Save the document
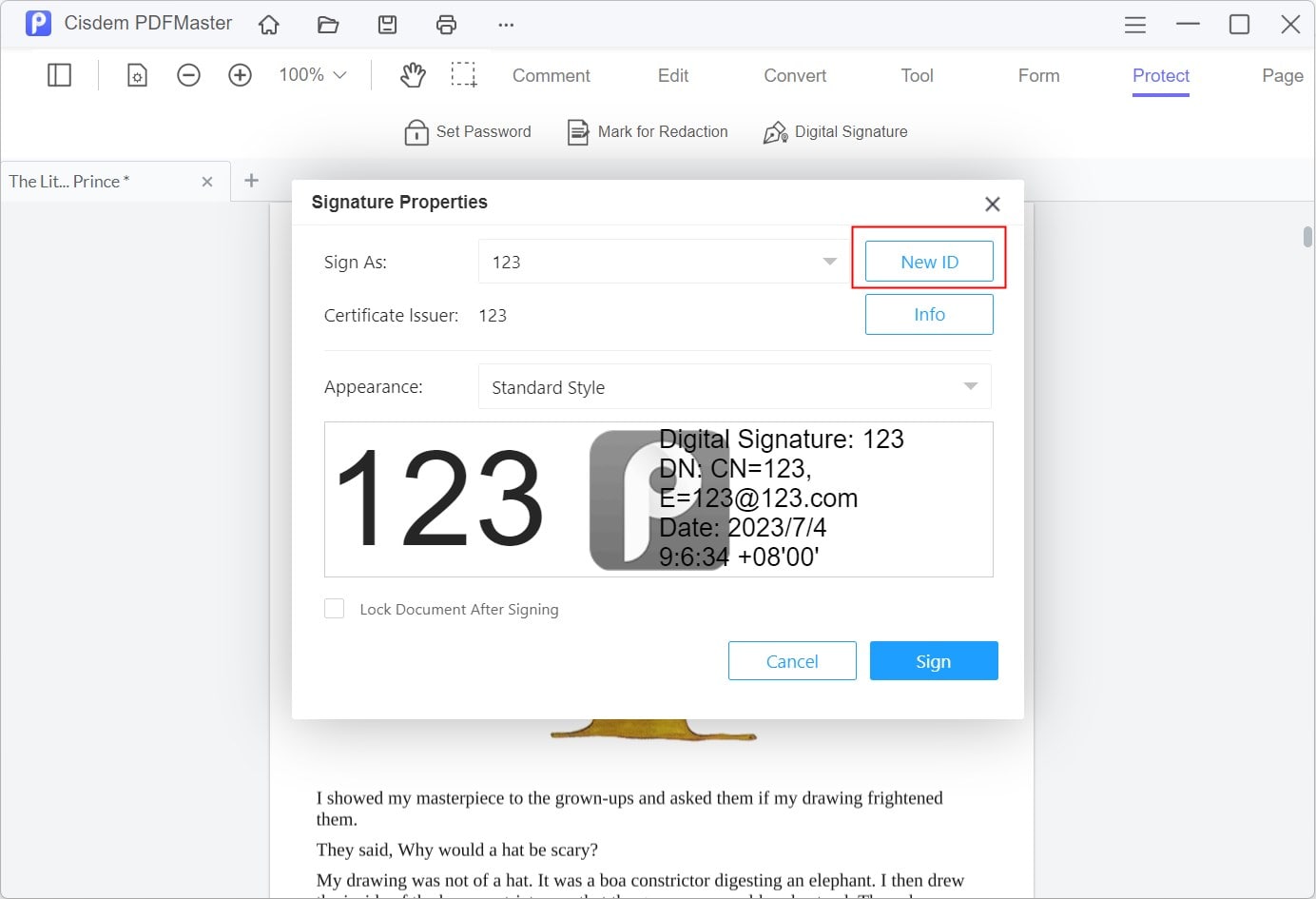Image resolution: width=1316 pixels, height=899 pixels. click(x=387, y=24)
